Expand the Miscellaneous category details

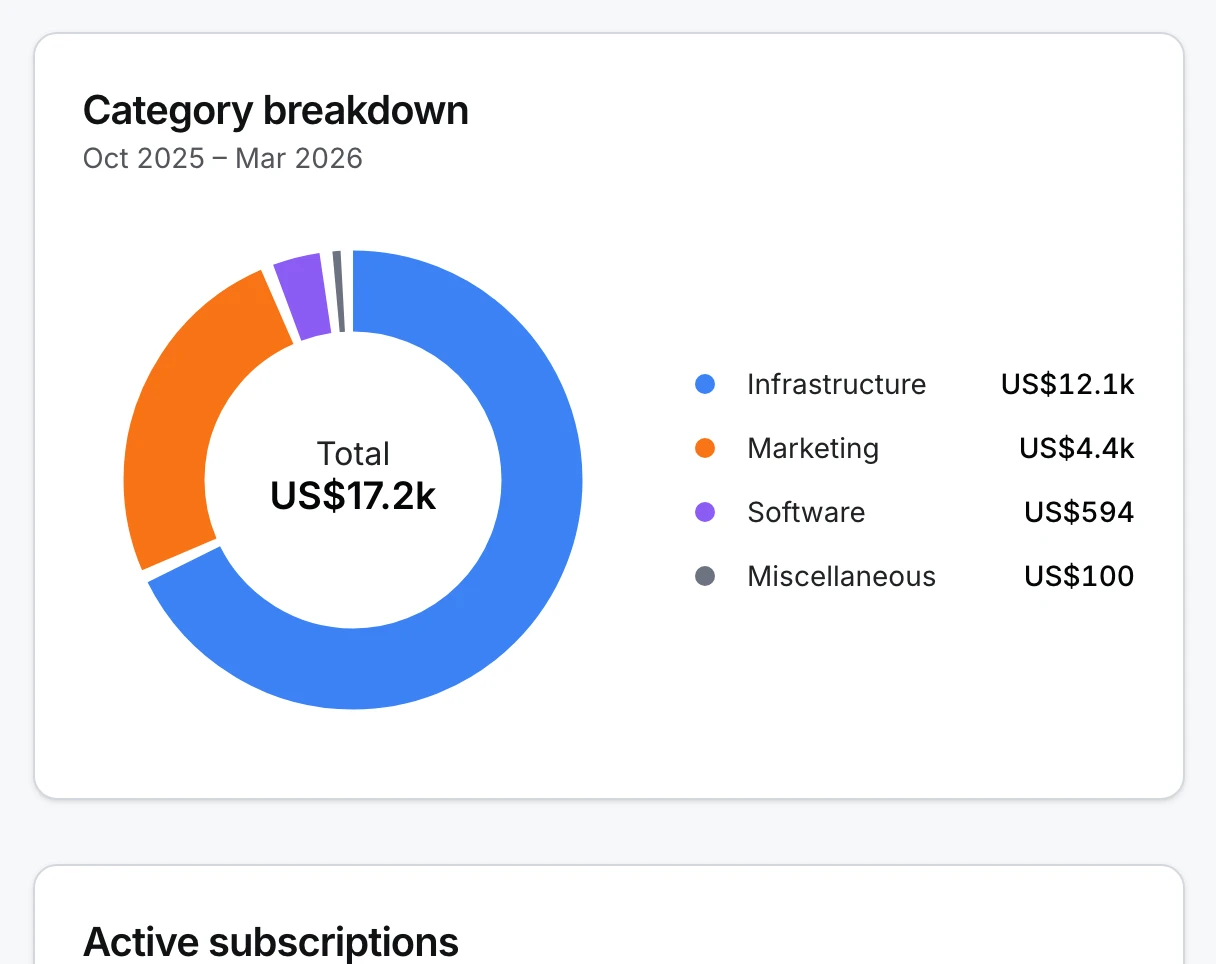pos(841,575)
